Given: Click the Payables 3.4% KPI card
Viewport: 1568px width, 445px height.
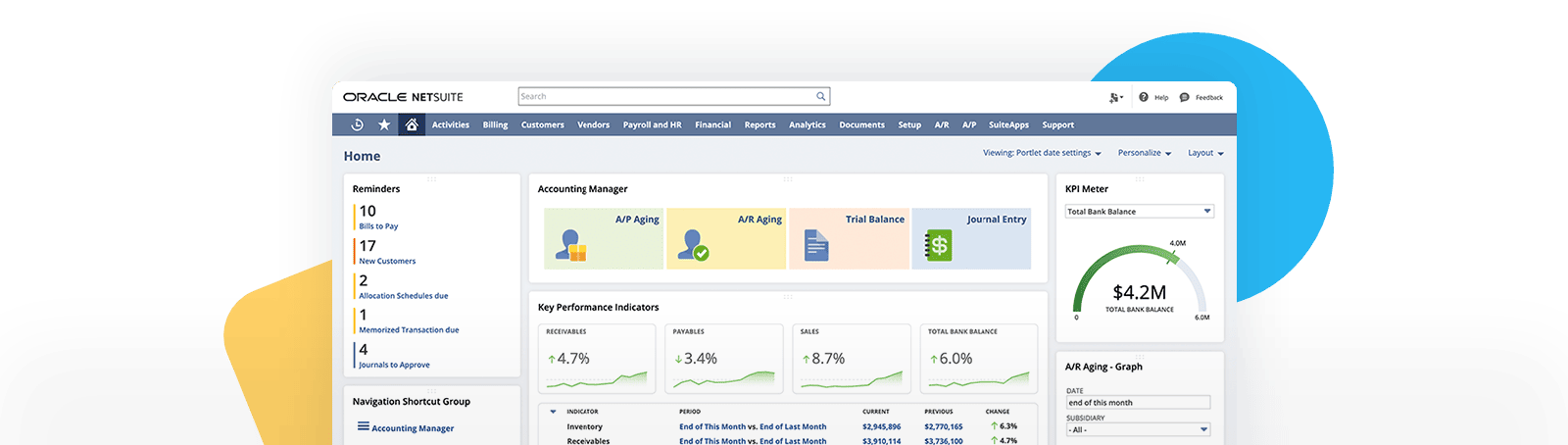Looking at the screenshot, I should [724, 359].
